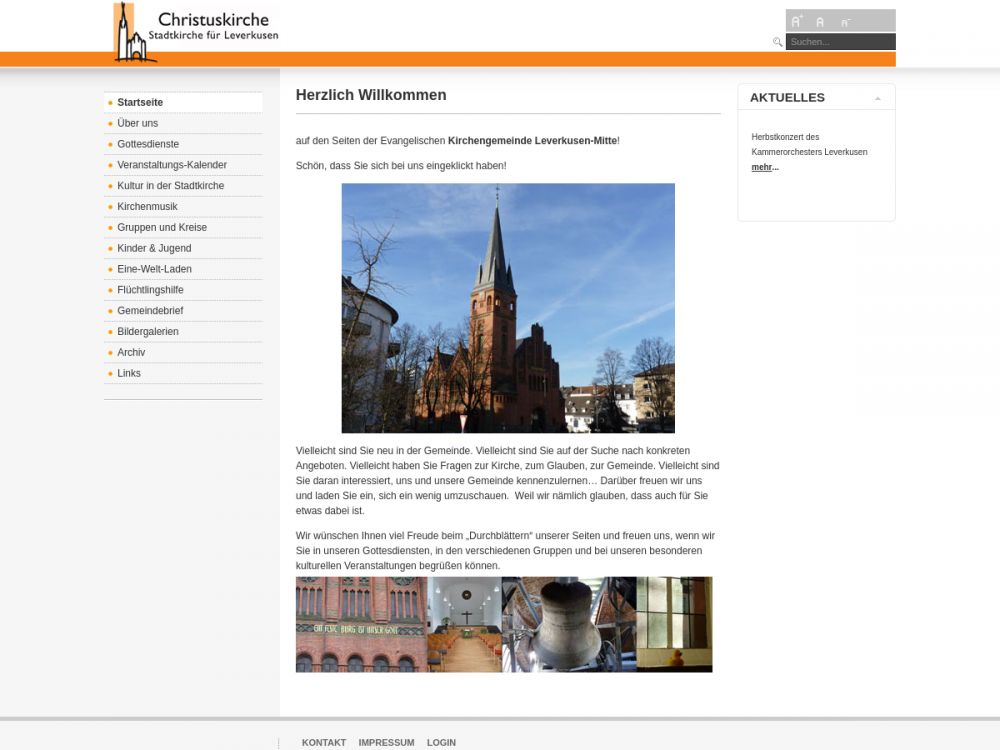
Task: Click the large church tower photo
Action: pos(508,307)
